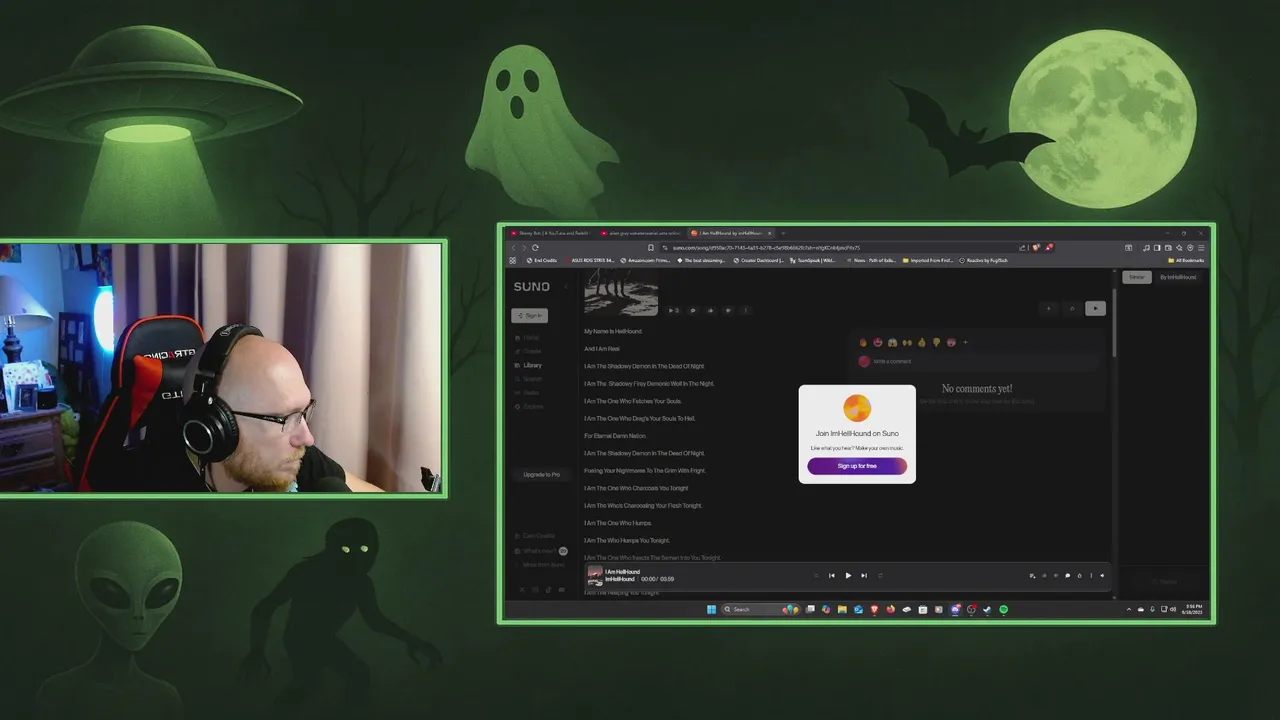The height and width of the screenshot is (720, 1280).
Task: Open a new browser tab
Action: tap(783, 233)
